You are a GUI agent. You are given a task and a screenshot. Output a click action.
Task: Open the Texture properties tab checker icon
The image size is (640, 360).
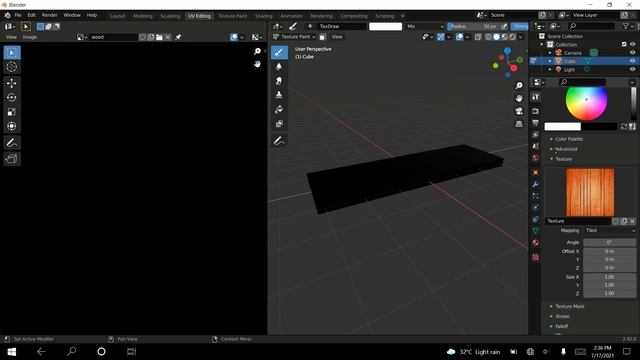click(536, 257)
